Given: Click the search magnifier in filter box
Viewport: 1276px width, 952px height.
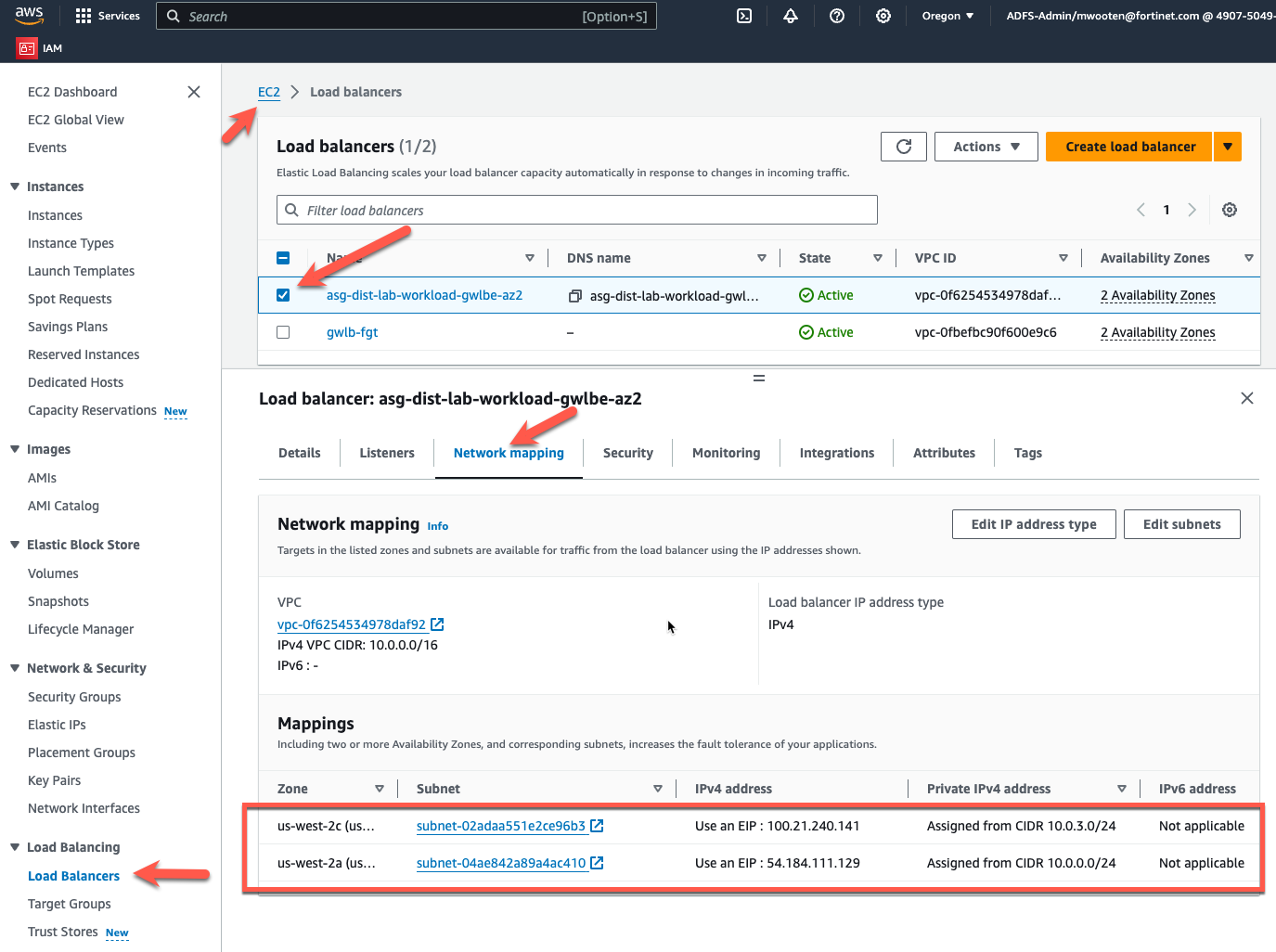Looking at the screenshot, I should (x=291, y=210).
